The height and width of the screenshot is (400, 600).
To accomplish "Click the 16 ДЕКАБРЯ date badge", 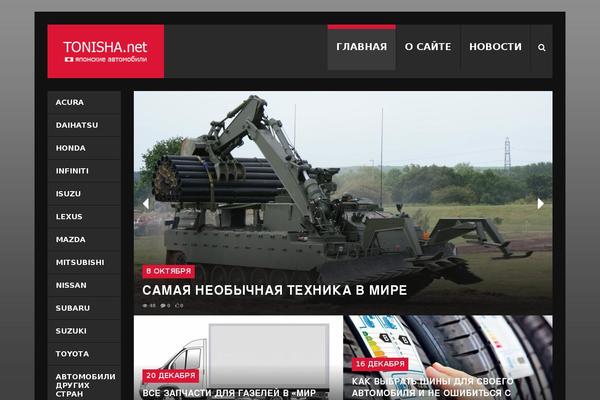I will (x=380, y=364).
